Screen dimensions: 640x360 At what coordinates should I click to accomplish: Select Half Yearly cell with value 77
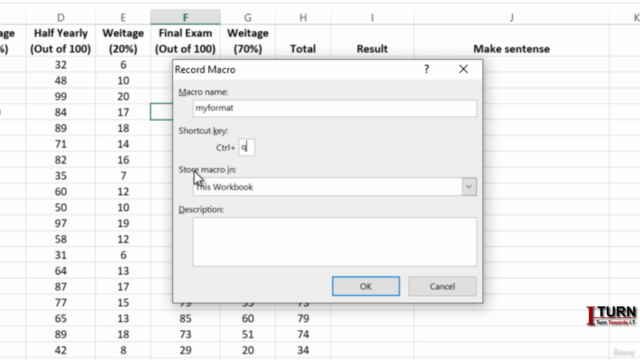point(60,302)
